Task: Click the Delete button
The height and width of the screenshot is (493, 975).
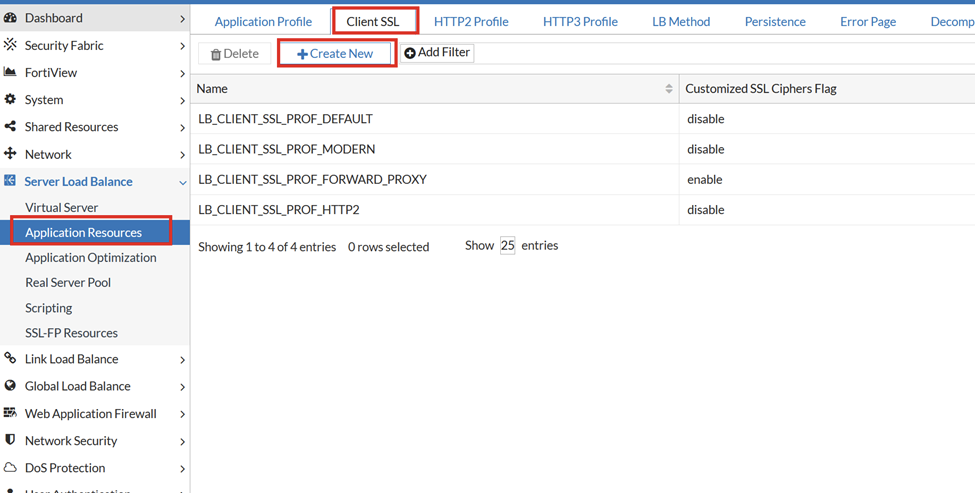Action: (234, 53)
